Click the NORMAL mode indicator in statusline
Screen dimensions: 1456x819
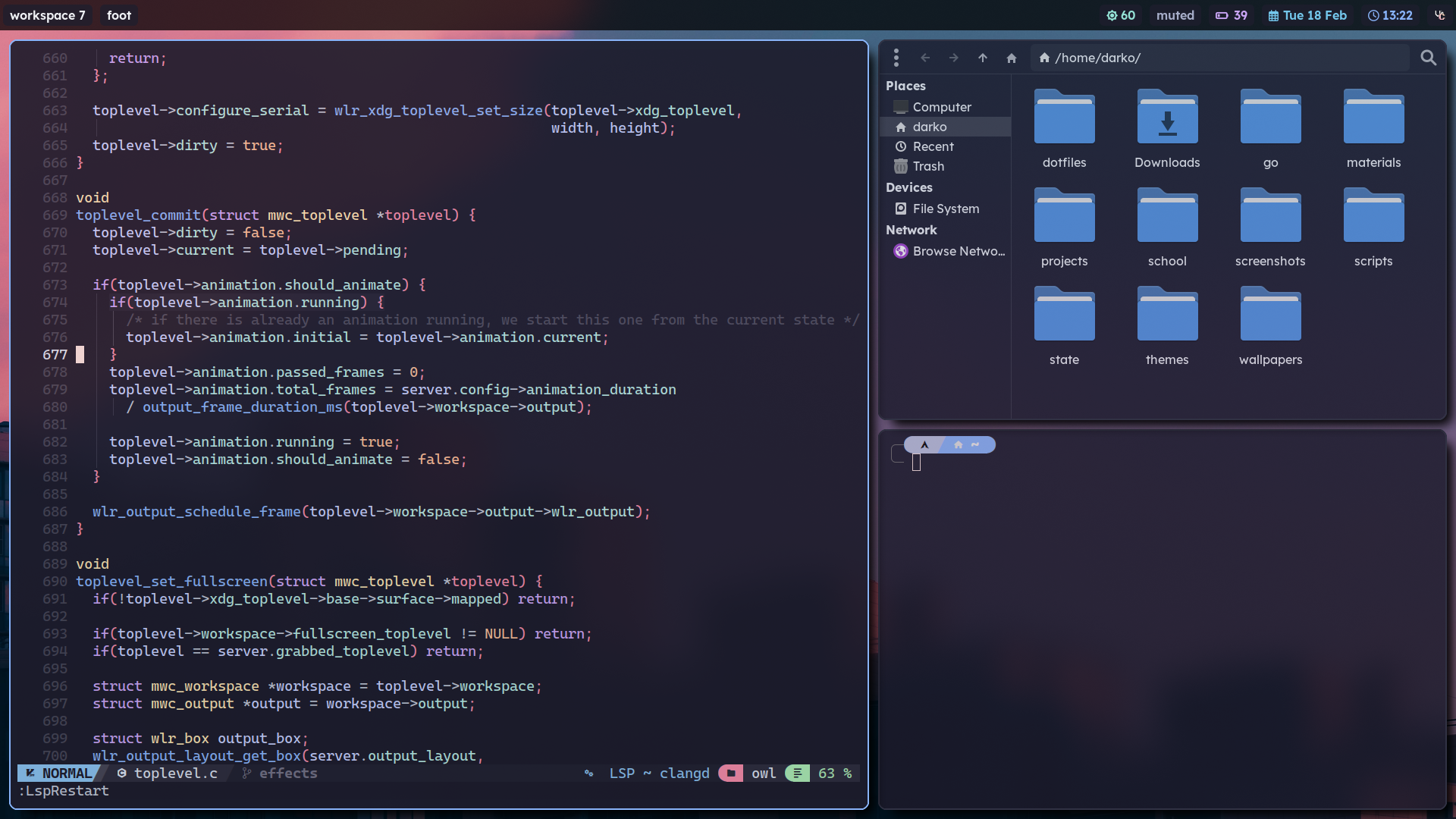(x=58, y=773)
